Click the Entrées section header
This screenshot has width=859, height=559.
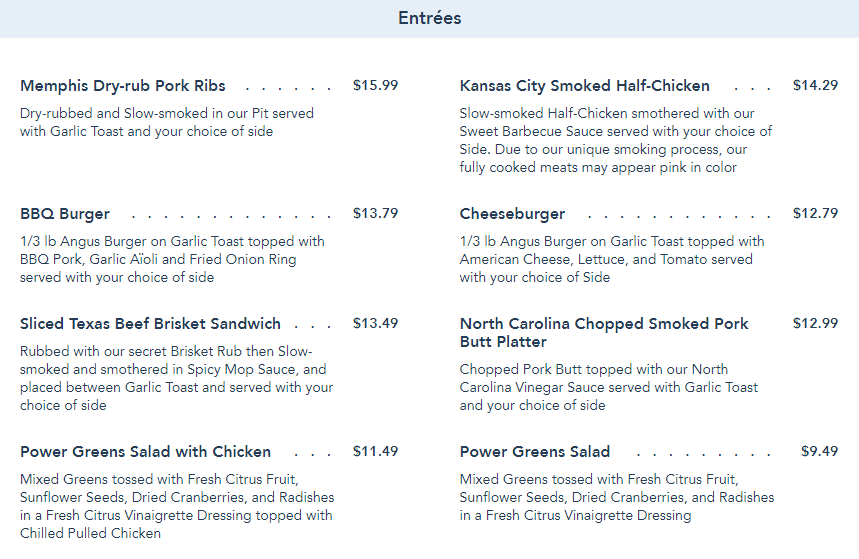tap(429, 19)
